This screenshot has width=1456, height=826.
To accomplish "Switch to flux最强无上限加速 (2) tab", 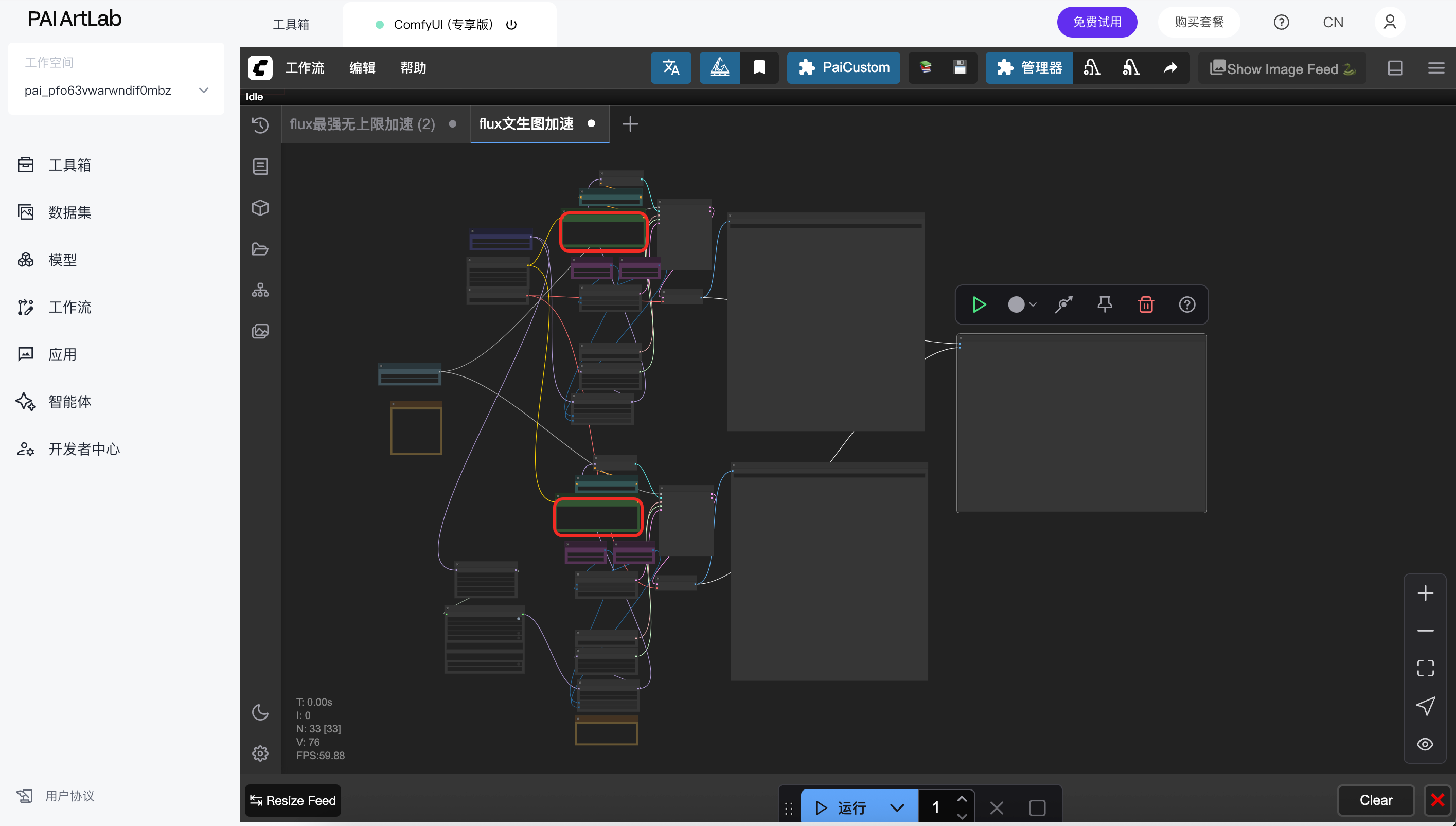I will pos(363,123).
